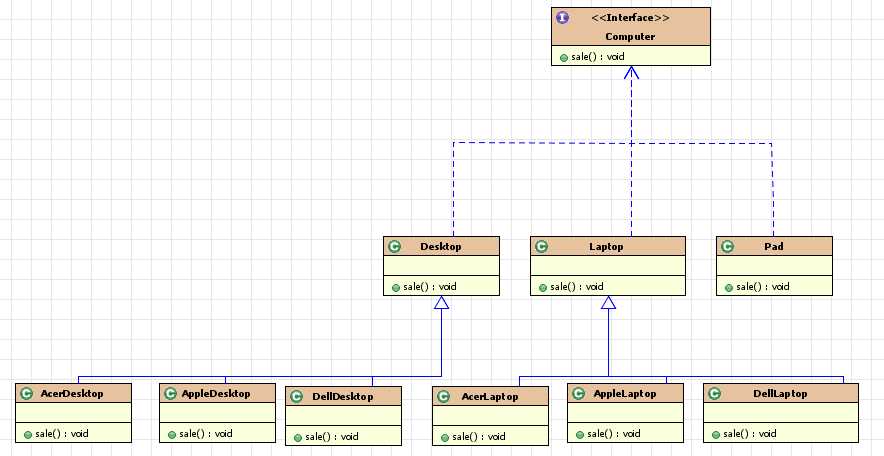Click the green class icon on Desktop
This screenshot has width=884, height=456.
(x=394, y=246)
